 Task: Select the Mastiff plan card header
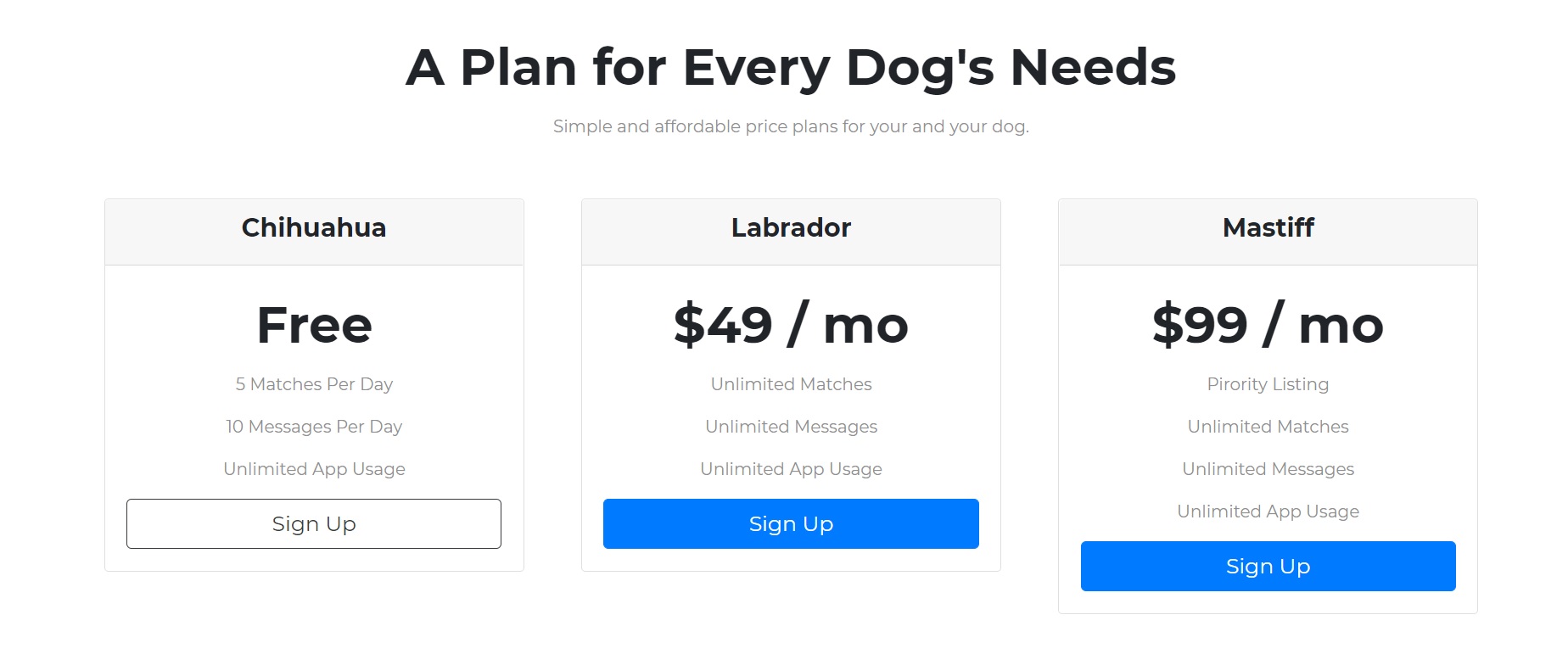click(x=1267, y=228)
